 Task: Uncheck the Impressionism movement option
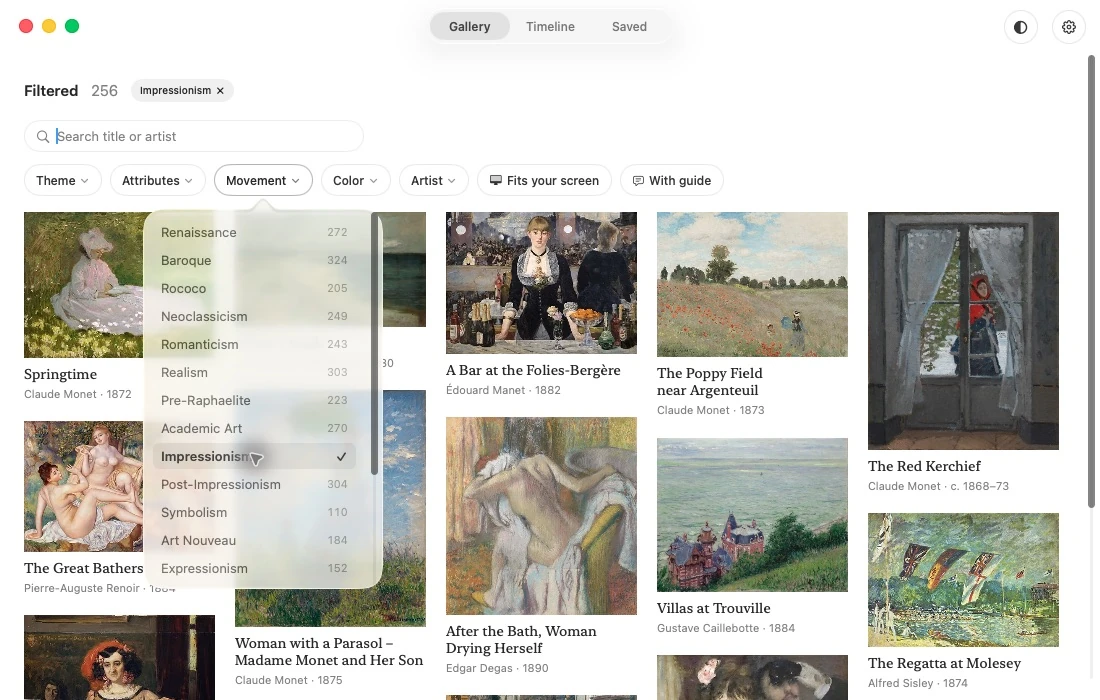click(x=254, y=457)
